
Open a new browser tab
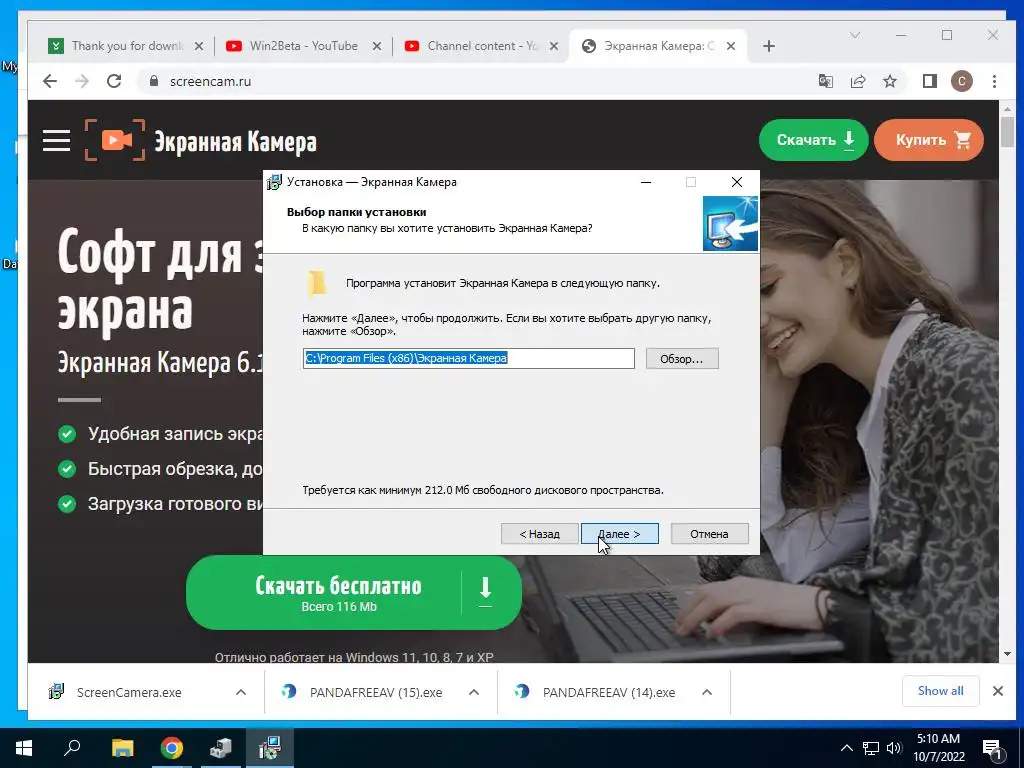coord(769,46)
